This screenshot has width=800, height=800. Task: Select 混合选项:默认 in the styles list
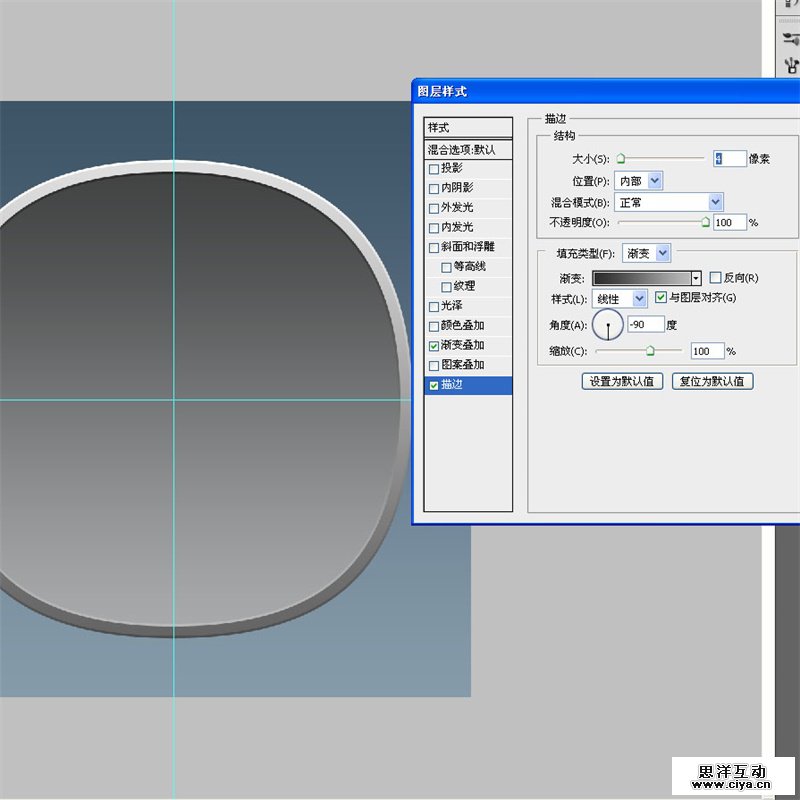(468, 149)
